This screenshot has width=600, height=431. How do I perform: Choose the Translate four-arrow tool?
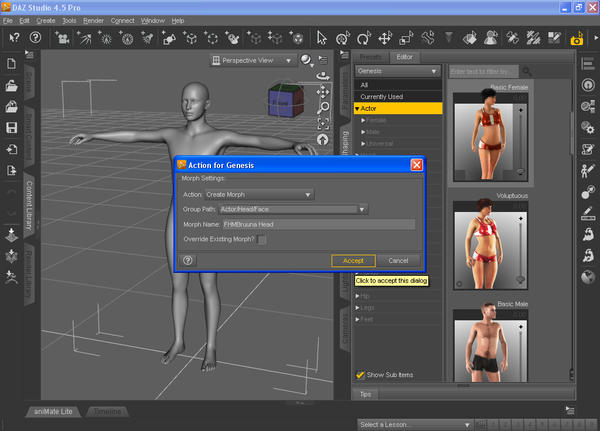[x=385, y=38]
